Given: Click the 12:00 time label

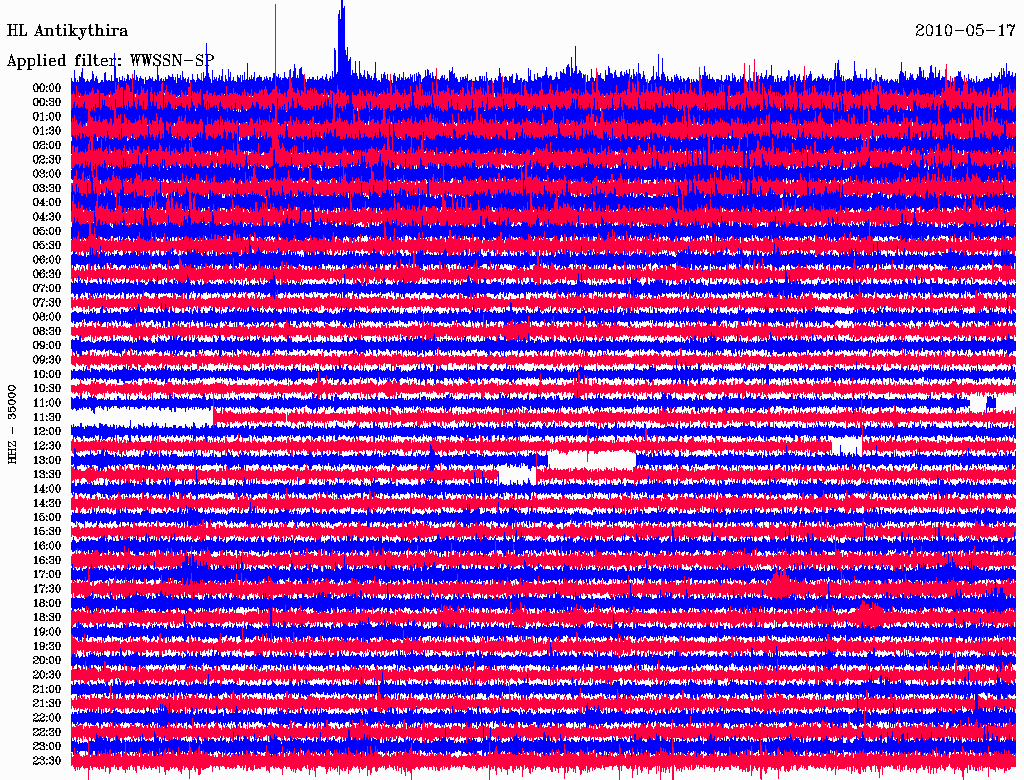Looking at the screenshot, I should (x=47, y=431).
